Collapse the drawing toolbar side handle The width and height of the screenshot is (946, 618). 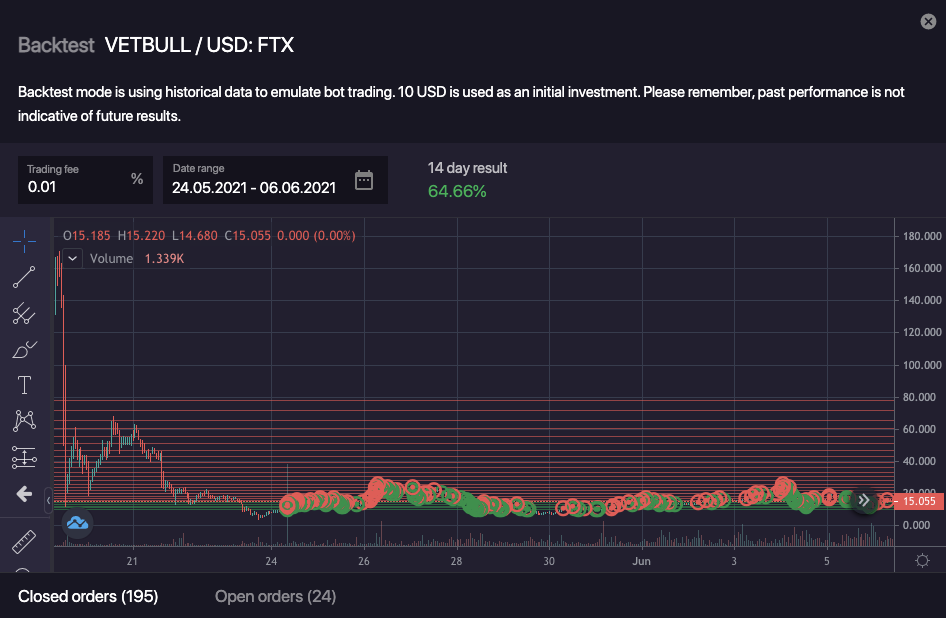(49, 500)
